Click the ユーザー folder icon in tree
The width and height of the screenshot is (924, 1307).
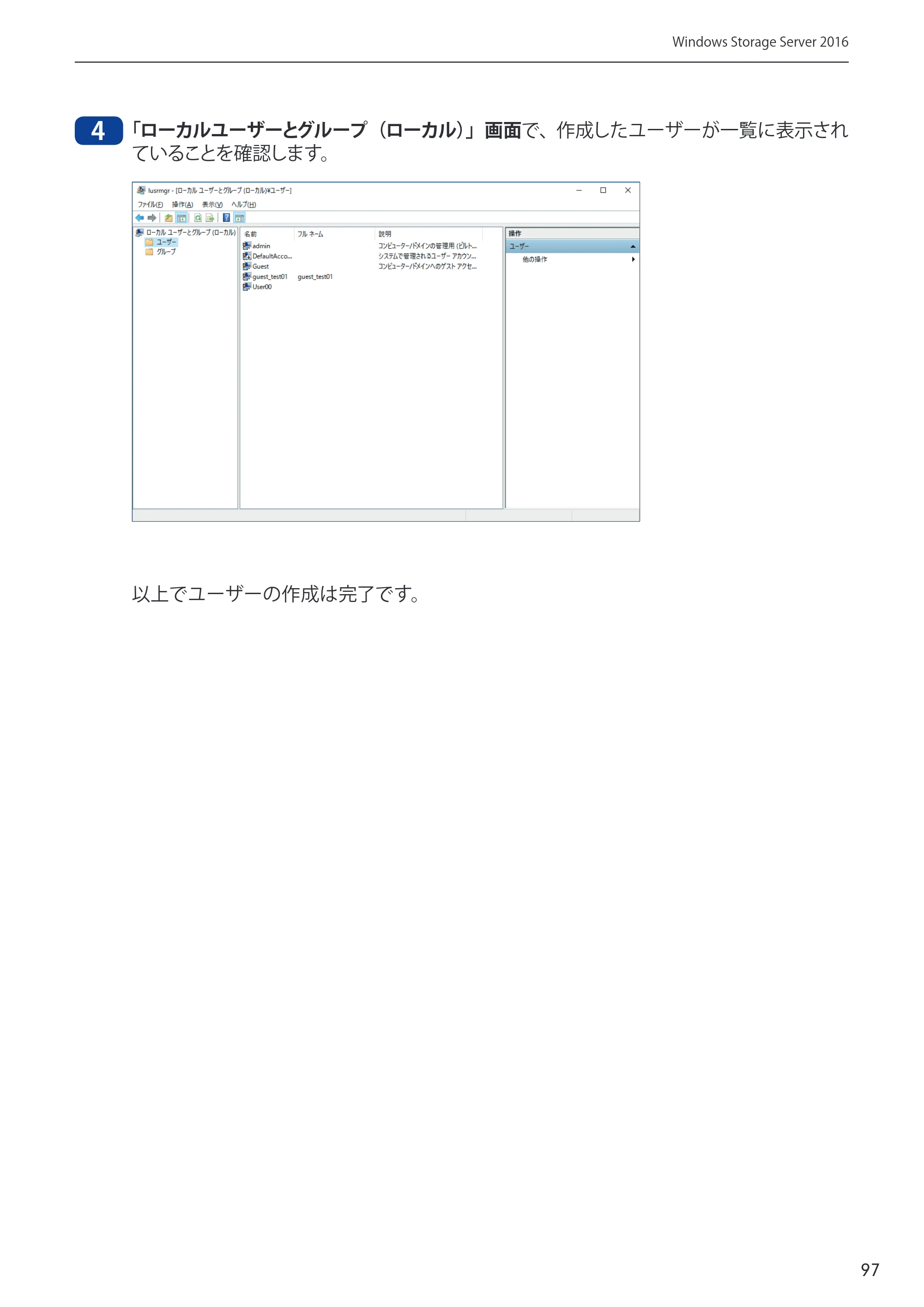point(150,242)
